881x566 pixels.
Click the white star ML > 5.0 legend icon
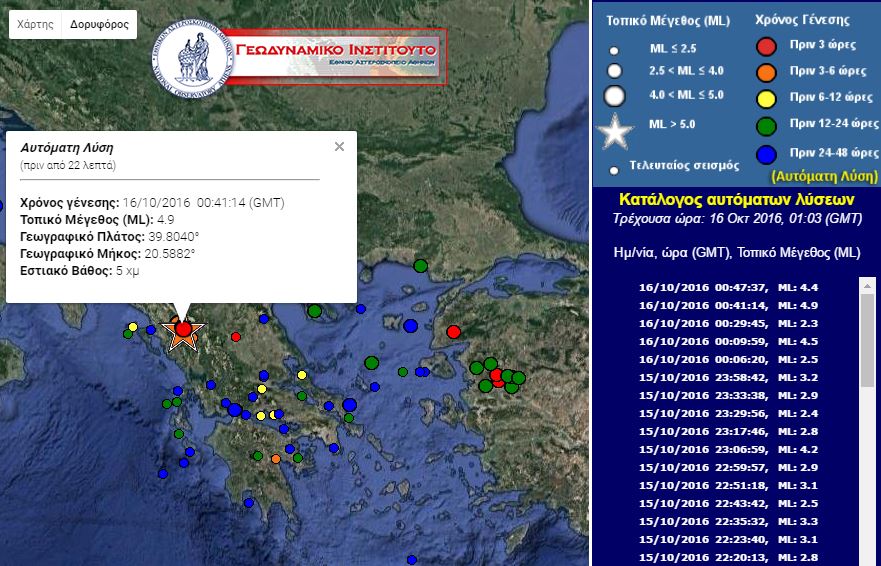pyautogui.click(x=615, y=131)
